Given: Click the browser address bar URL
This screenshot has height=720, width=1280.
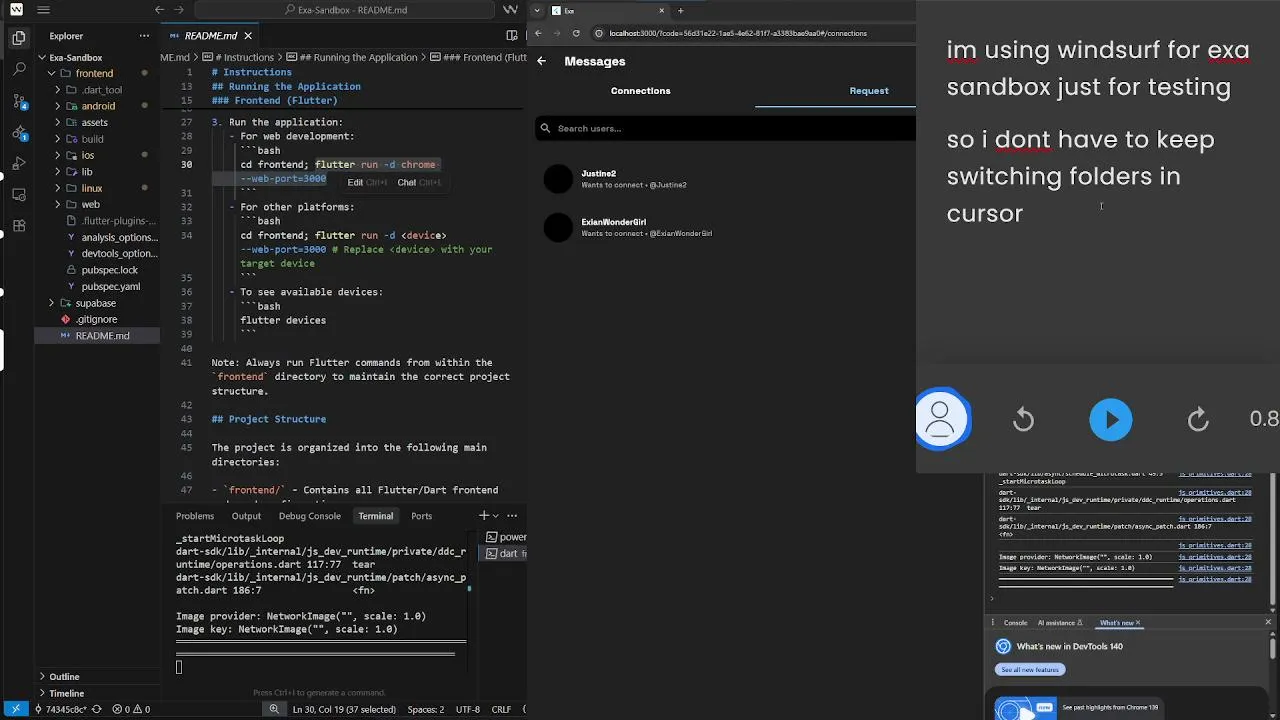Looking at the screenshot, I should [x=738, y=33].
